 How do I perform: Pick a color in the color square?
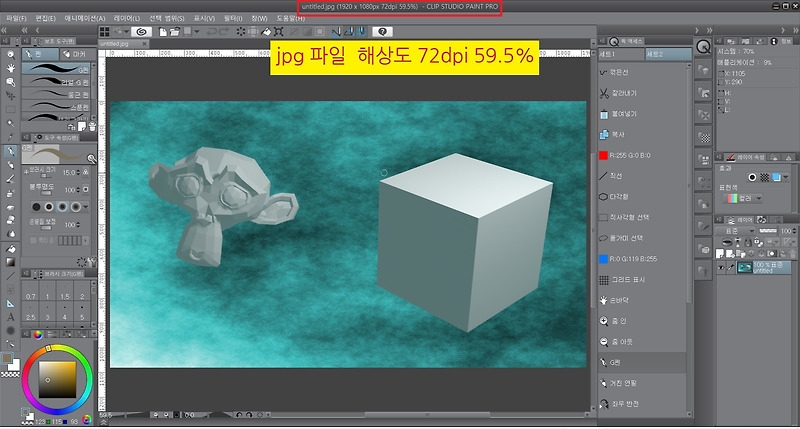point(58,380)
